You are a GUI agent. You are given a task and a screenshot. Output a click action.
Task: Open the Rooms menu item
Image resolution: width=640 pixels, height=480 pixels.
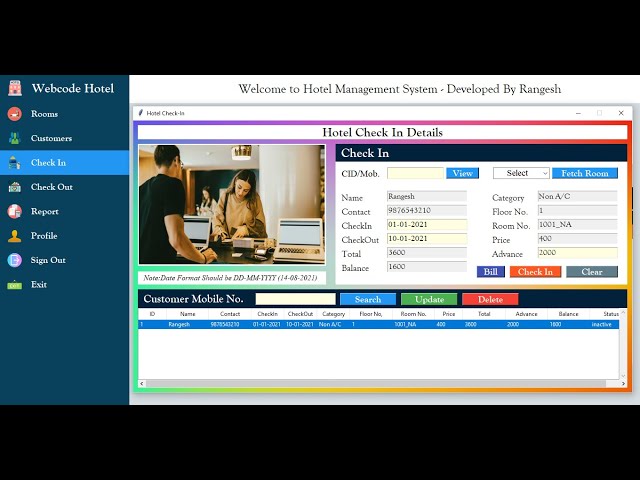[44, 114]
